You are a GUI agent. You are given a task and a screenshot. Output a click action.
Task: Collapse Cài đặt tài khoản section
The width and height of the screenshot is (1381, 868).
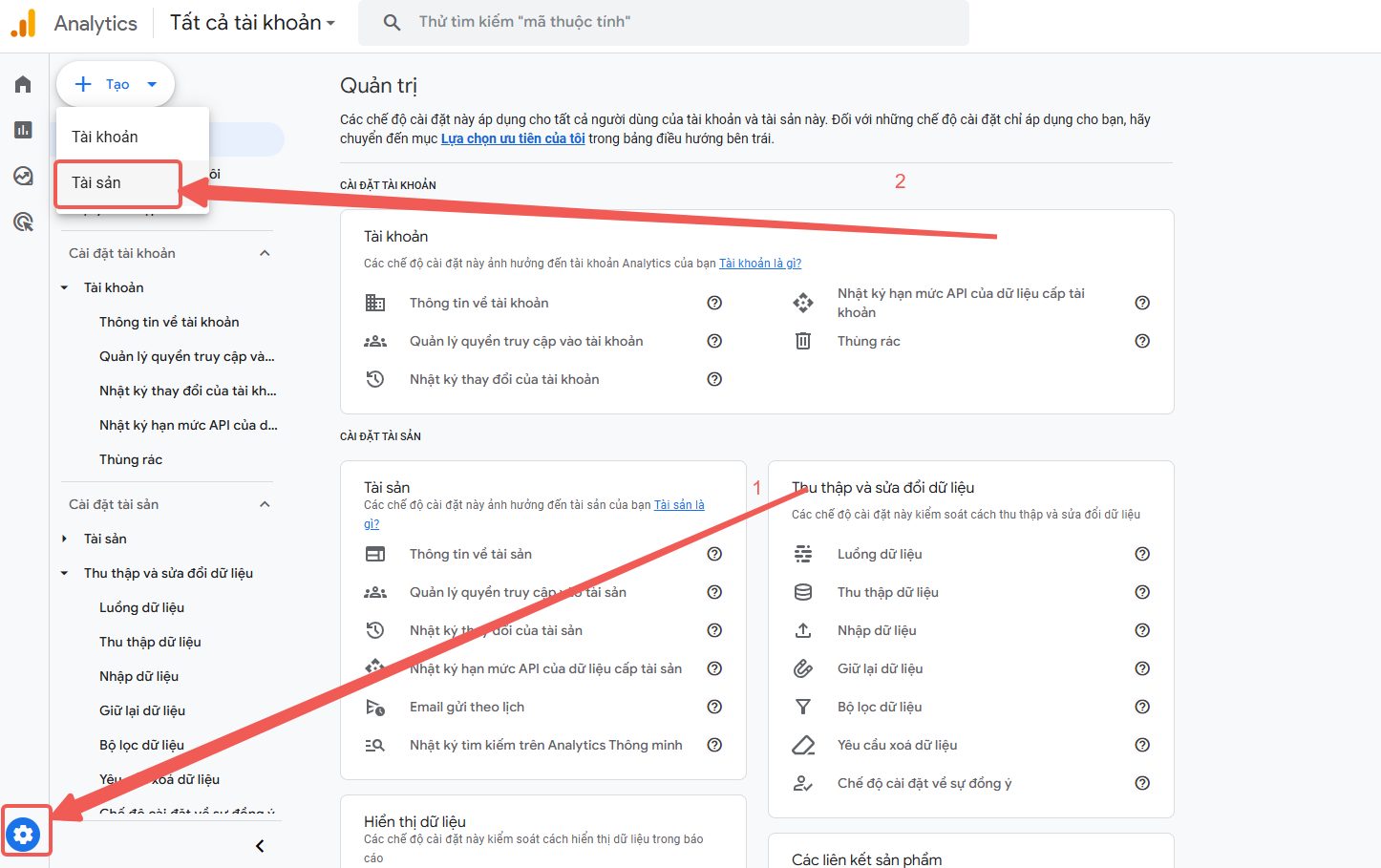click(x=265, y=253)
